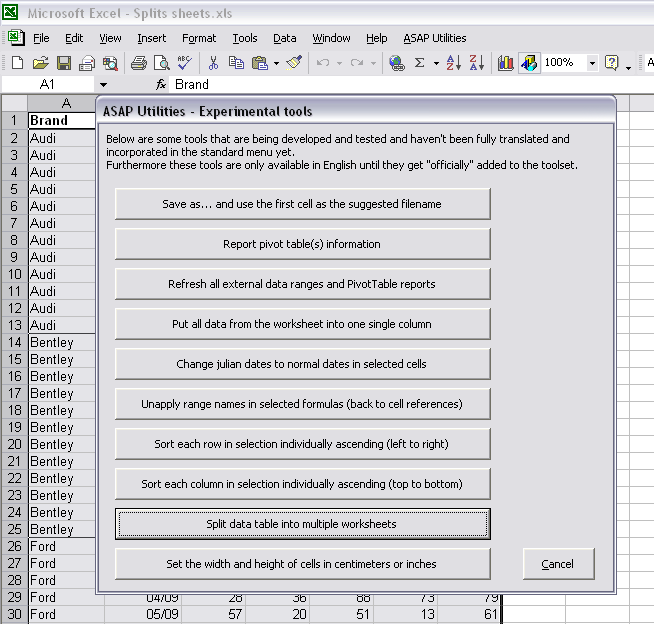The width and height of the screenshot is (654, 624).
Task: Click the Paste clipboard icon
Action: 259,63
